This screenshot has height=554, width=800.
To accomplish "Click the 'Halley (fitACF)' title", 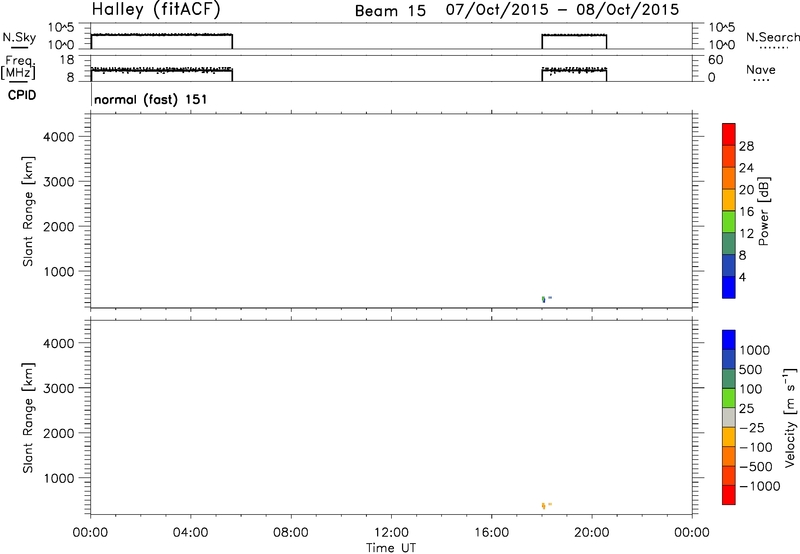I will click(156, 10).
